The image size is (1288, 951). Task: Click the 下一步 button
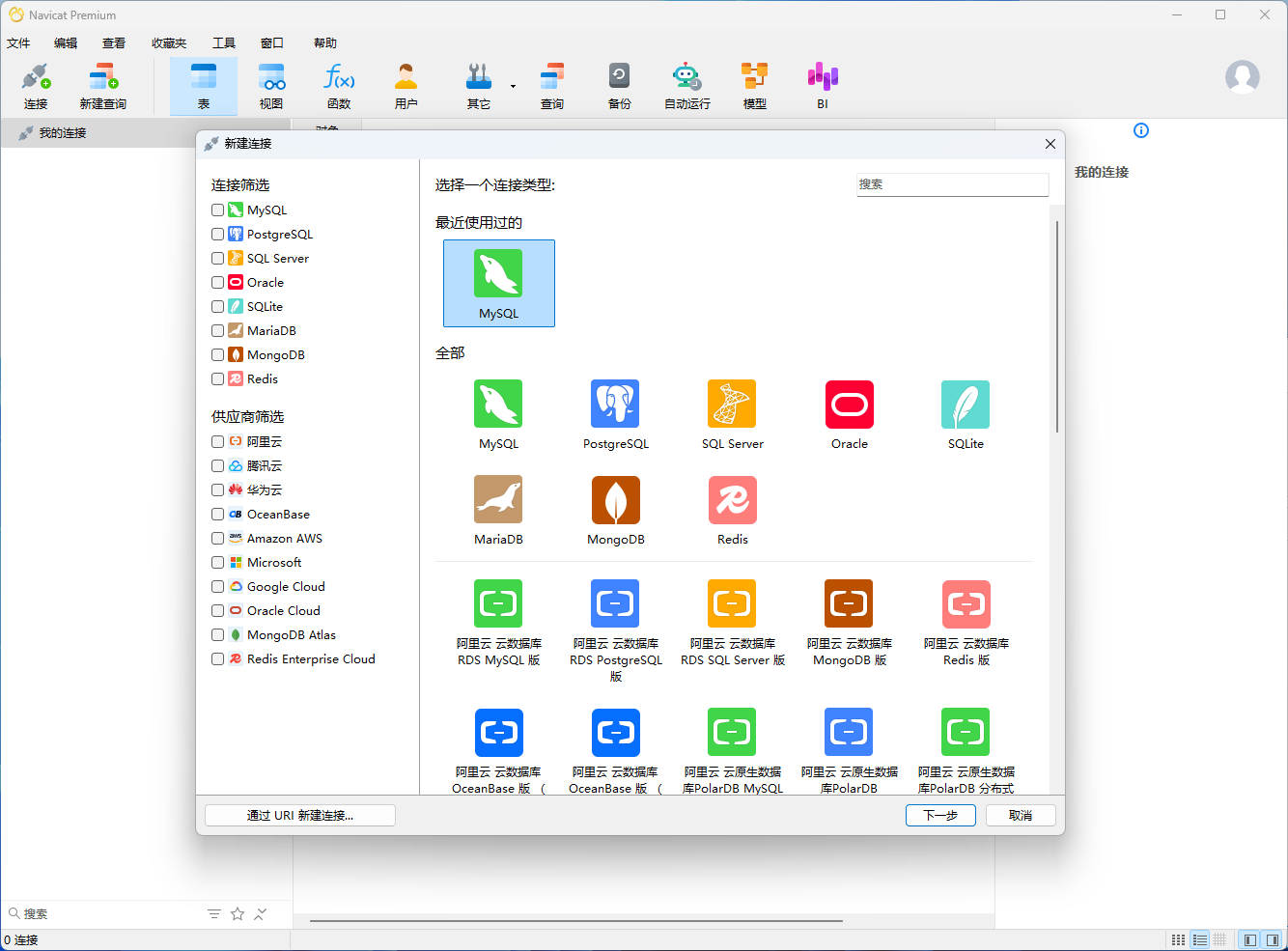tap(940, 815)
